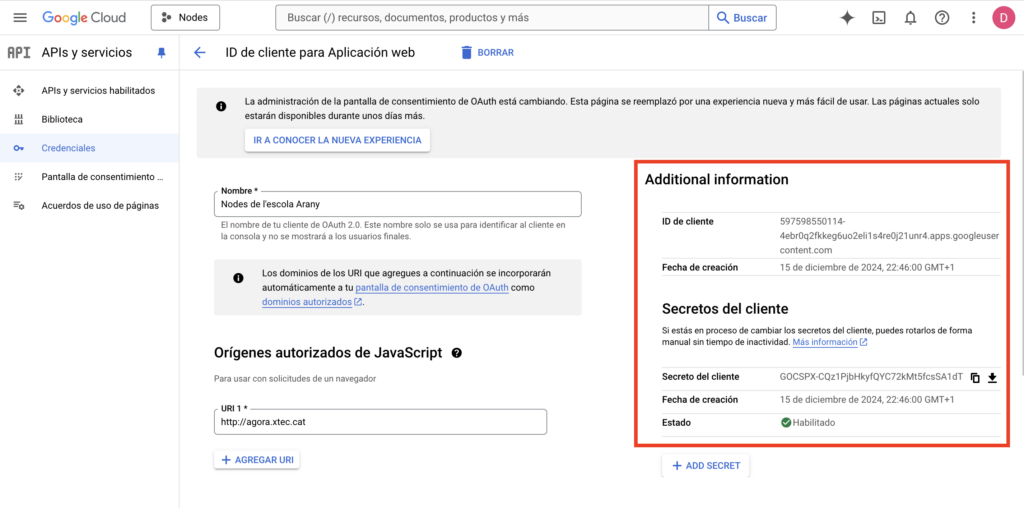This screenshot has height=508, width=1024.
Task: Click the page title ID de cliente para Aplicación web
Action: [320, 53]
